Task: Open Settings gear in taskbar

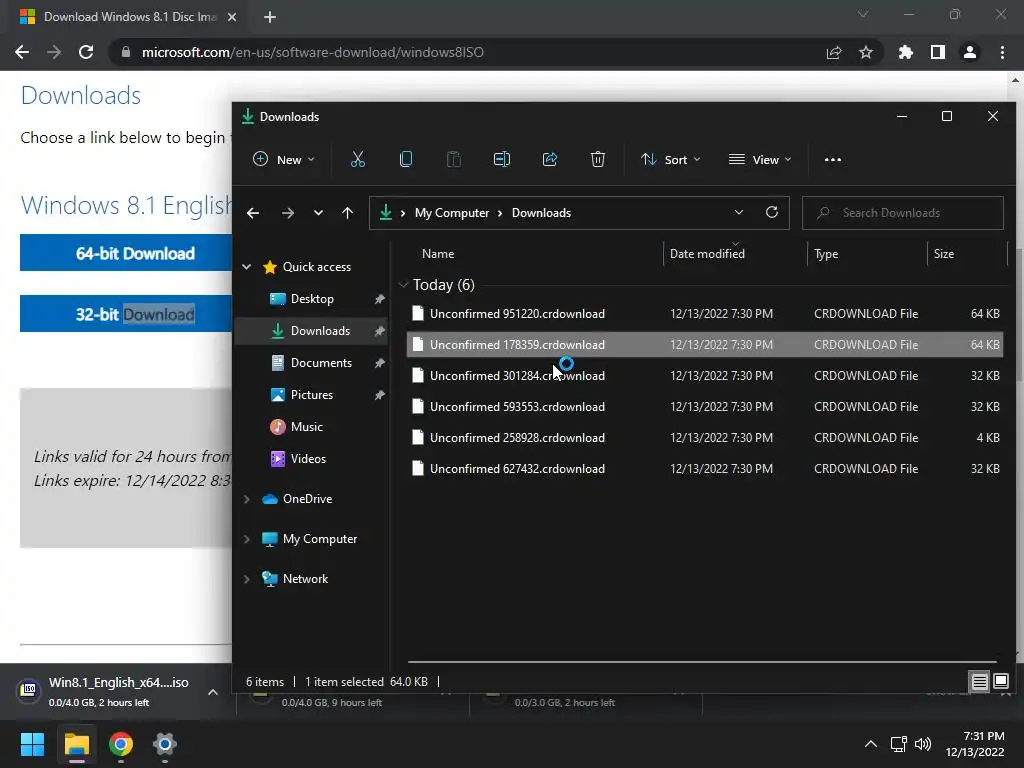Action: pyautogui.click(x=165, y=744)
